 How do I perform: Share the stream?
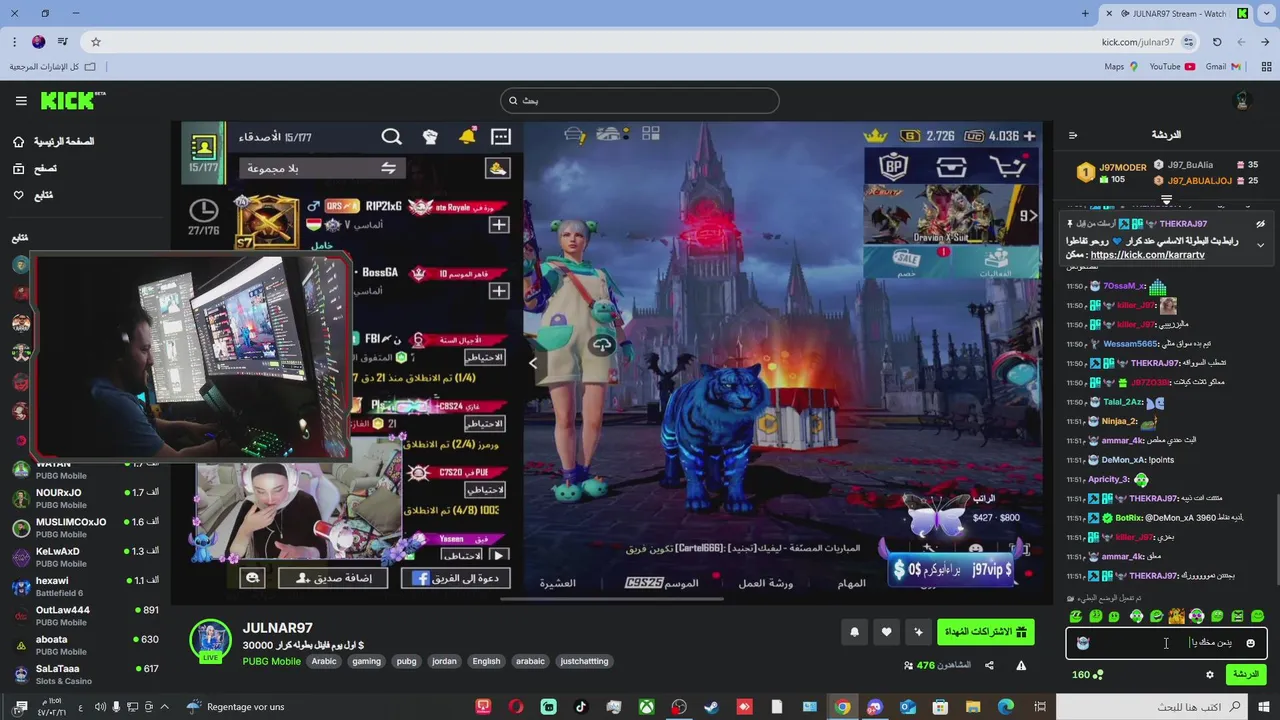point(989,666)
